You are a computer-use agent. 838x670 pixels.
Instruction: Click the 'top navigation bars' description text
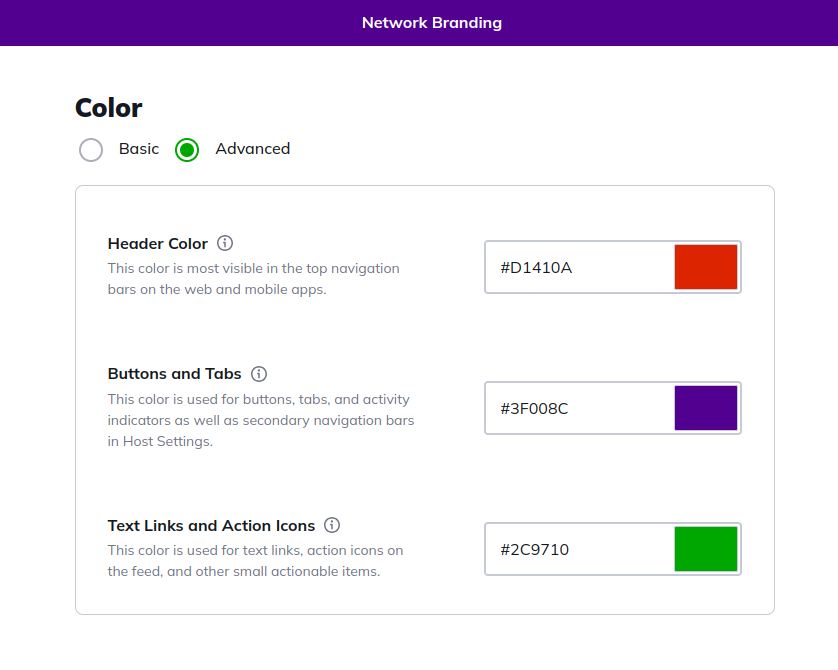pos(253,278)
